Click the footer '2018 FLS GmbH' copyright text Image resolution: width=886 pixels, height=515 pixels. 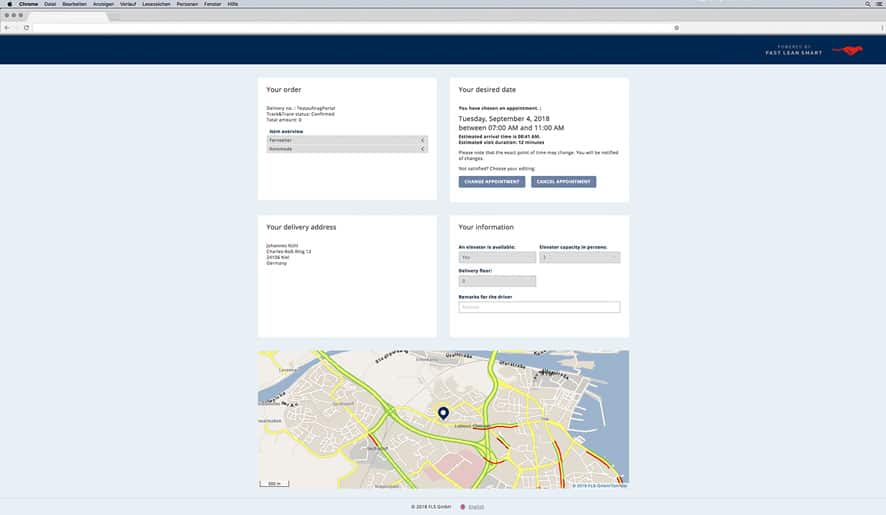point(431,507)
